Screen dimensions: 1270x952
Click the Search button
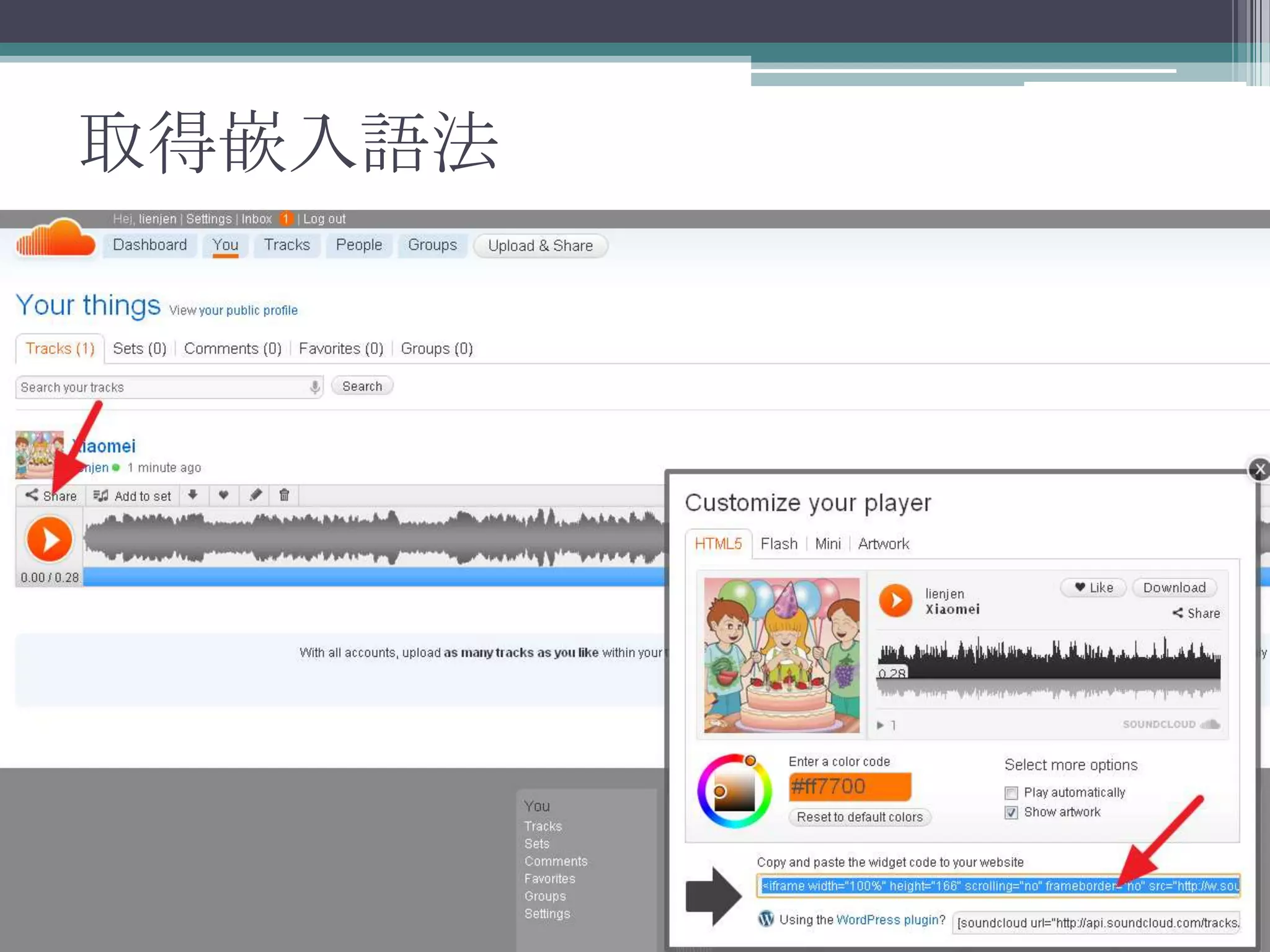[x=362, y=386]
